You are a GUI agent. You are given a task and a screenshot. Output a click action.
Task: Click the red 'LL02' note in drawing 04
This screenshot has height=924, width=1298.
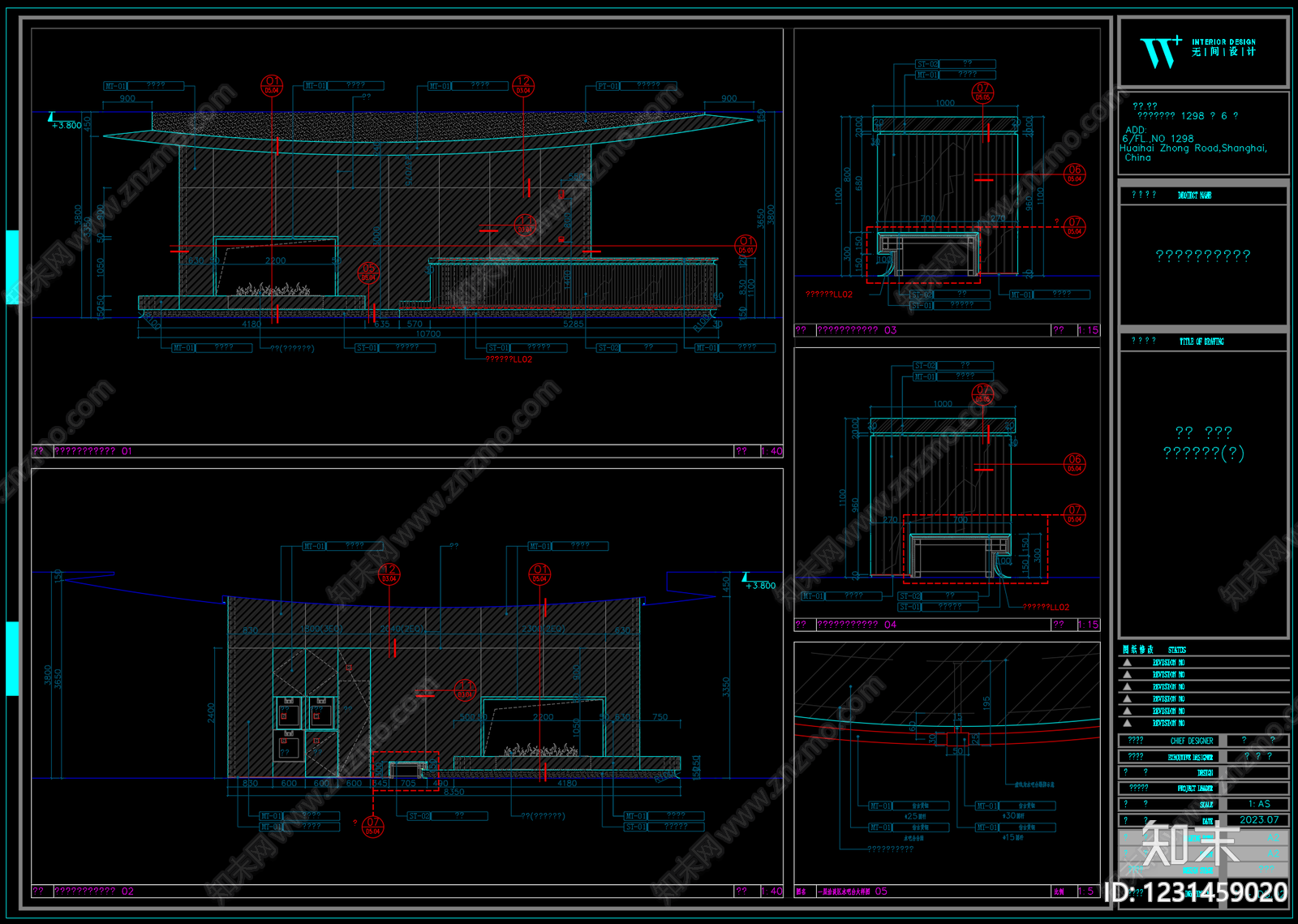pyautogui.click(x=1047, y=607)
